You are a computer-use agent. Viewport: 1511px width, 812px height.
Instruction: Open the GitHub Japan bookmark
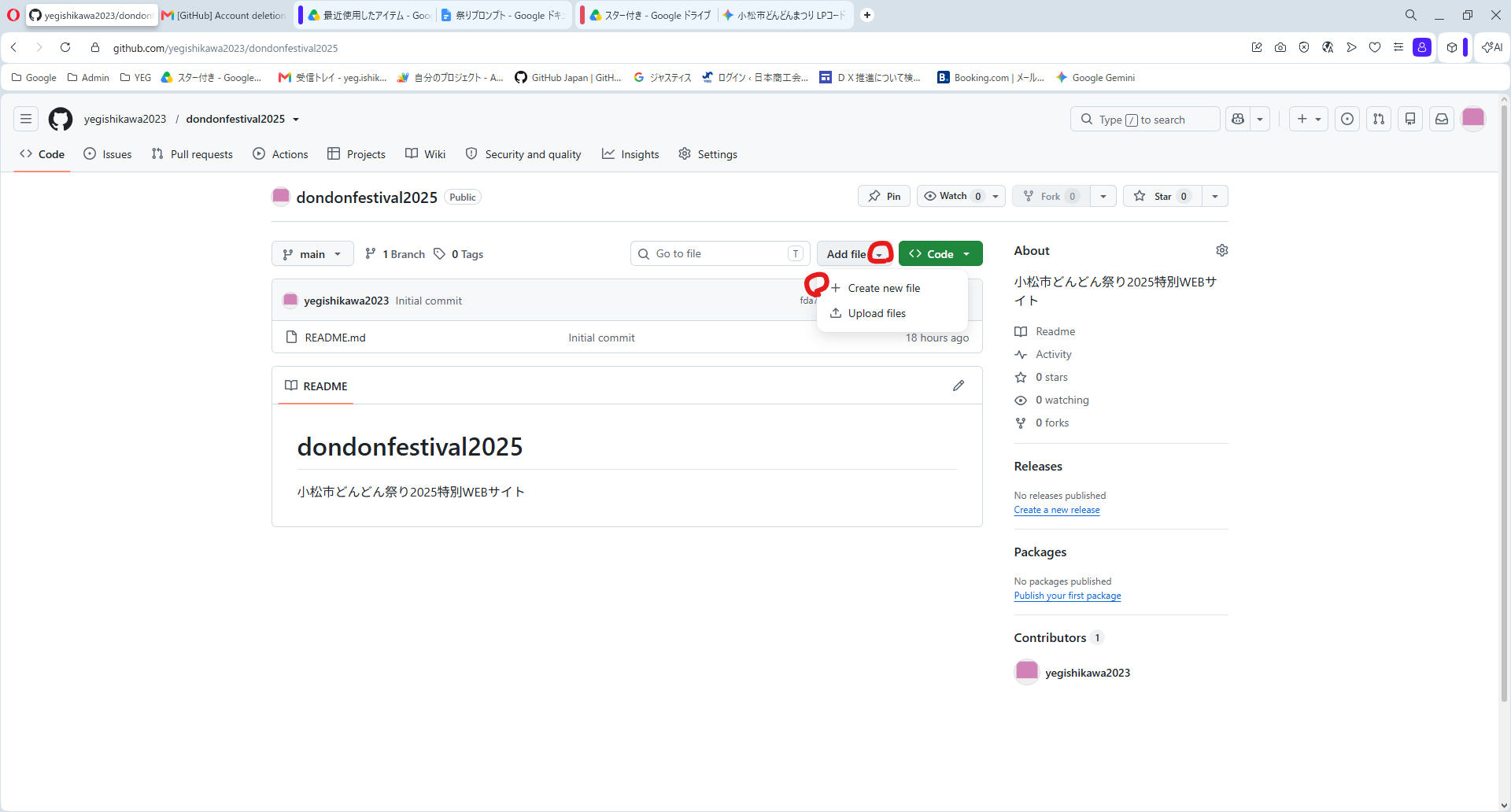coord(568,77)
